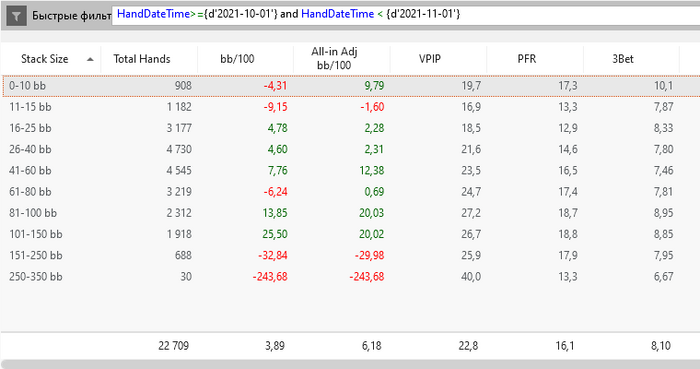The height and width of the screenshot is (369, 700).
Task: Click the summary bb/100 value 3,89
Action: pyautogui.click(x=275, y=346)
